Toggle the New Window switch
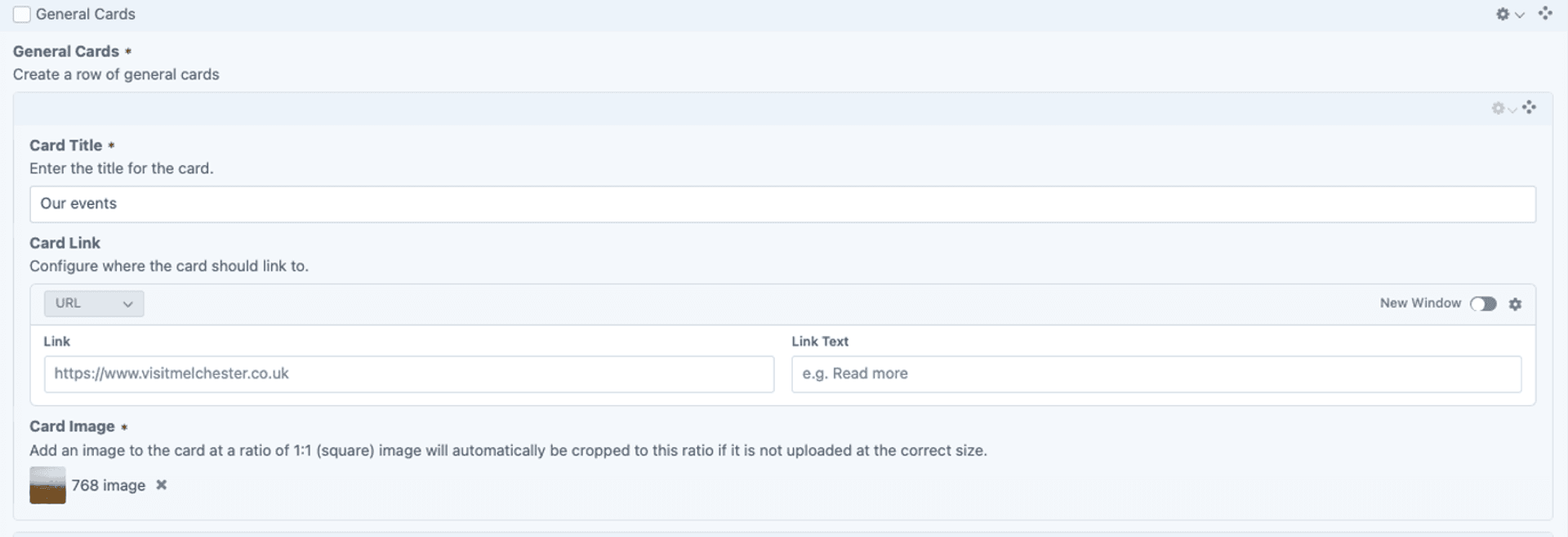Screen dimensions: 1568x537 coord(1483,304)
